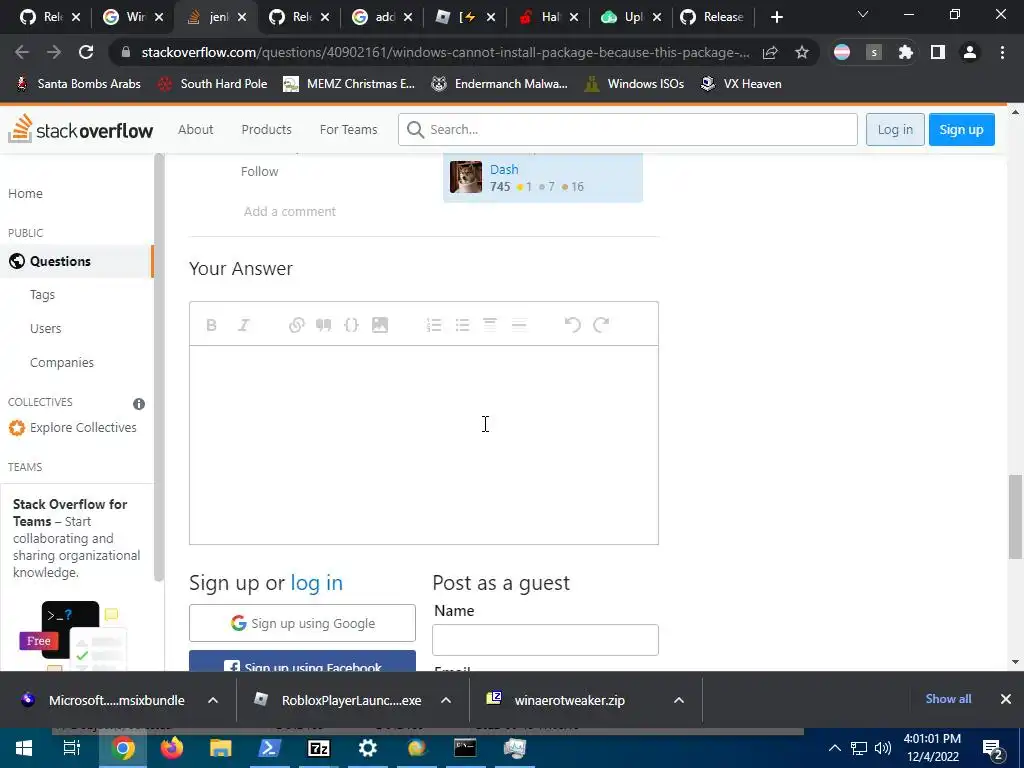Open the About link in header

tap(195, 129)
